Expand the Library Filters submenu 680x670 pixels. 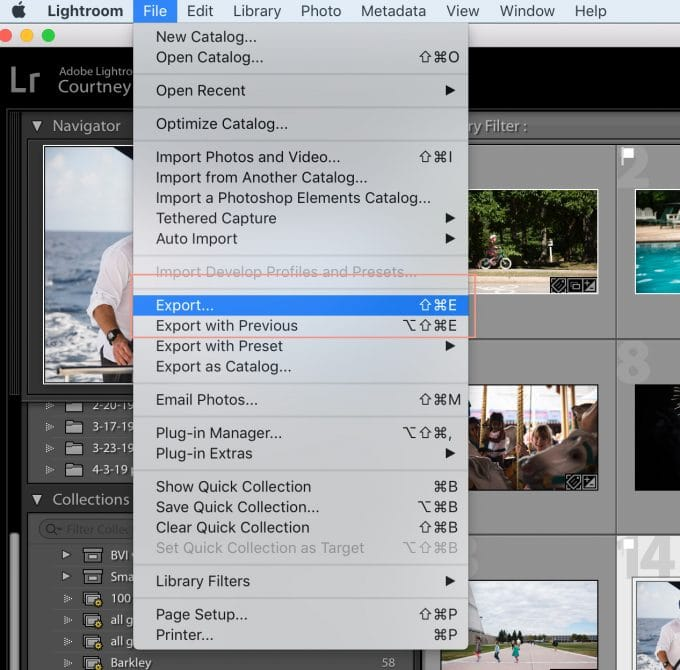(301, 581)
